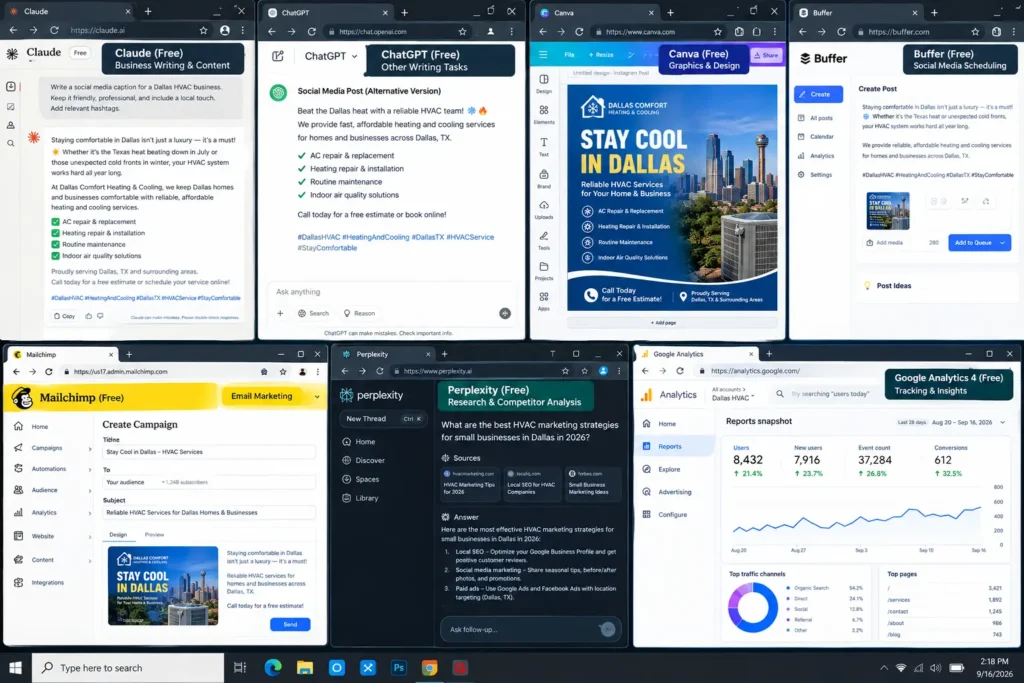Viewport: 1024px width, 683px height.
Task: Open Uploads in Canva sidebar
Action: tap(544, 209)
